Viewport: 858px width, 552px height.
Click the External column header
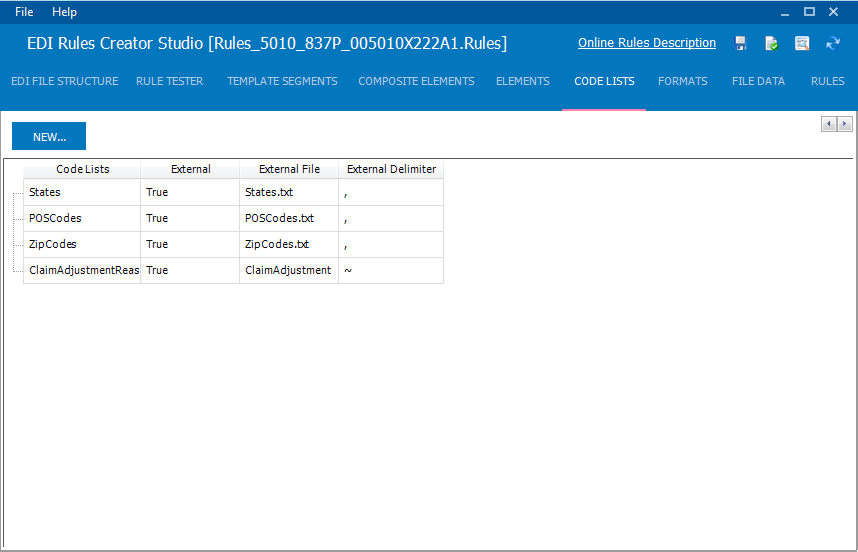pos(190,169)
